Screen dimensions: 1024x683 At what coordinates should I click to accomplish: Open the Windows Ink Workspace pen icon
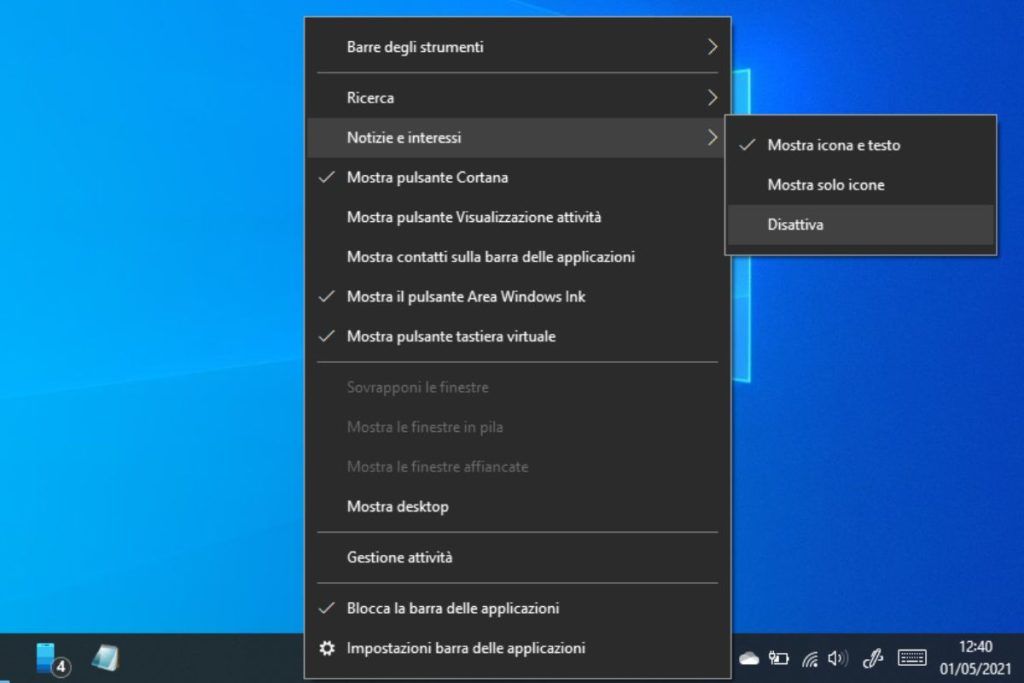click(873, 658)
